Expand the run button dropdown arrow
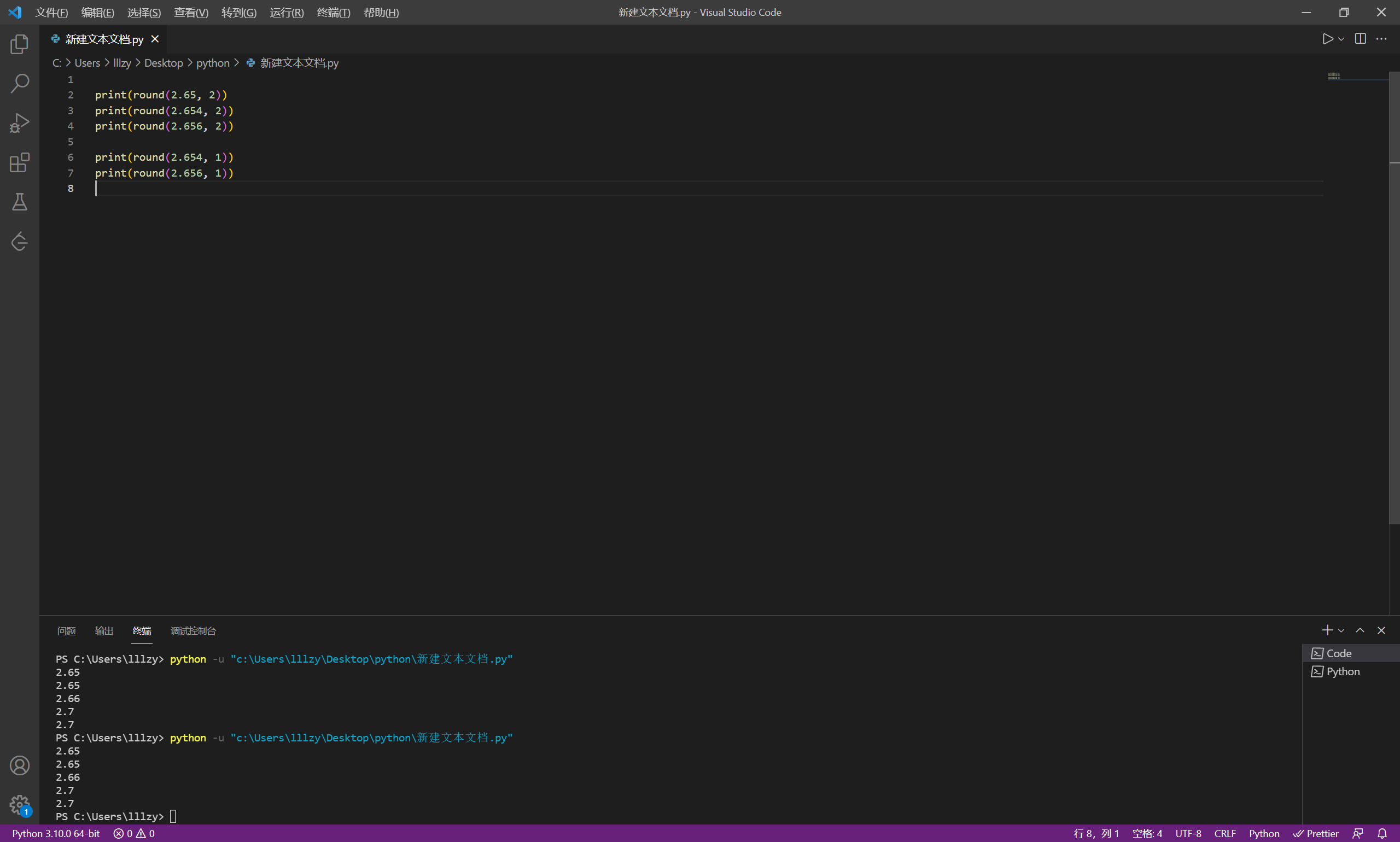 (x=1341, y=39)
